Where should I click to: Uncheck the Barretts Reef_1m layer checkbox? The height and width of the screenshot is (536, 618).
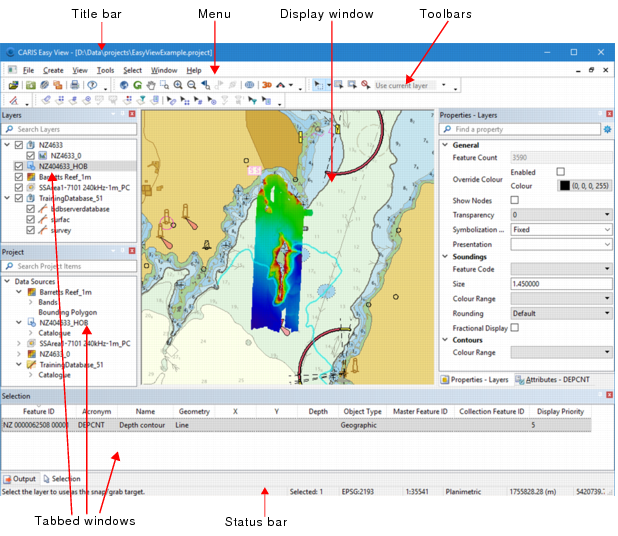click(19, 177)
